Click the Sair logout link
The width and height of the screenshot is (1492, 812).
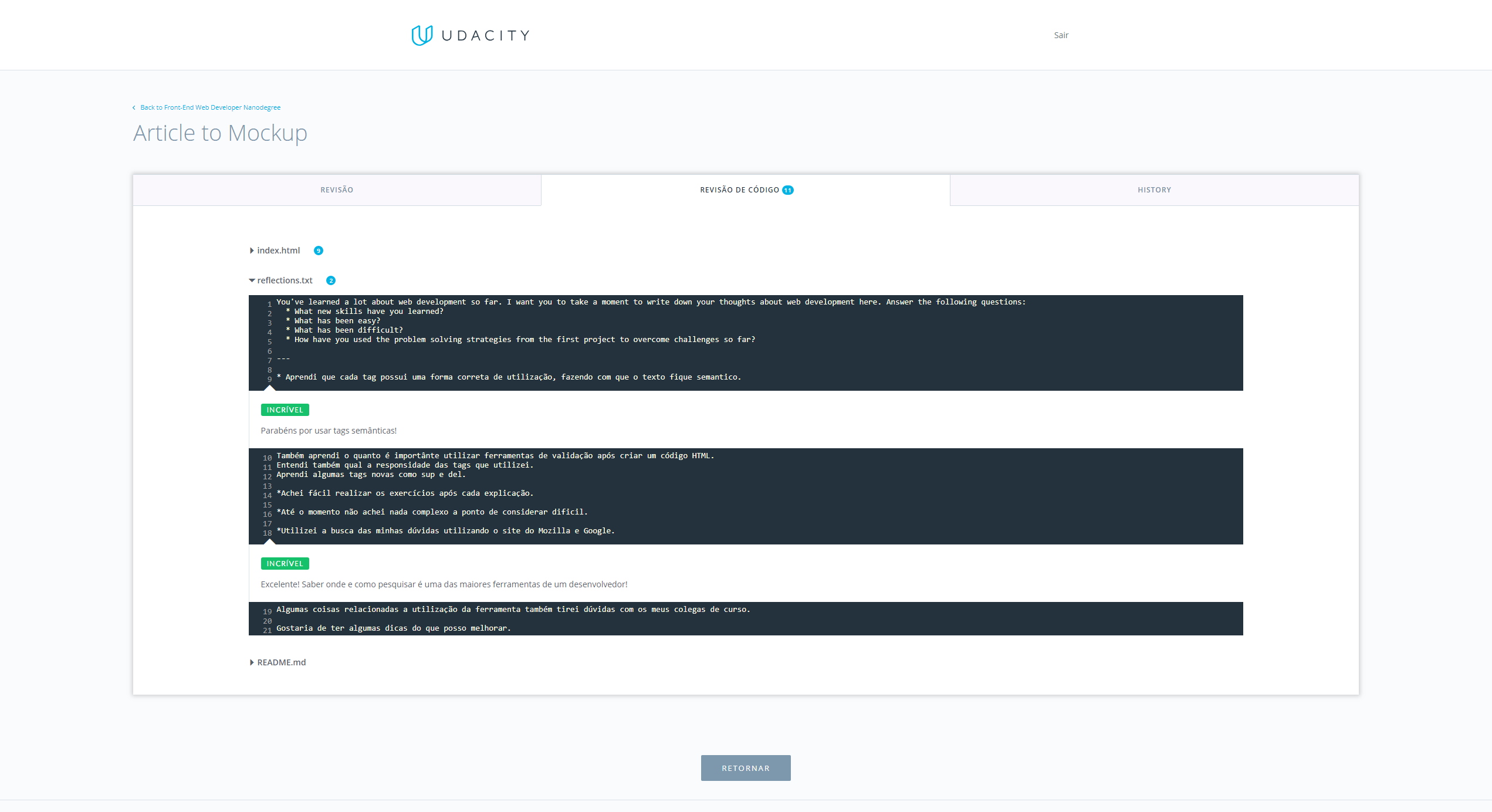pos(1061,35)
